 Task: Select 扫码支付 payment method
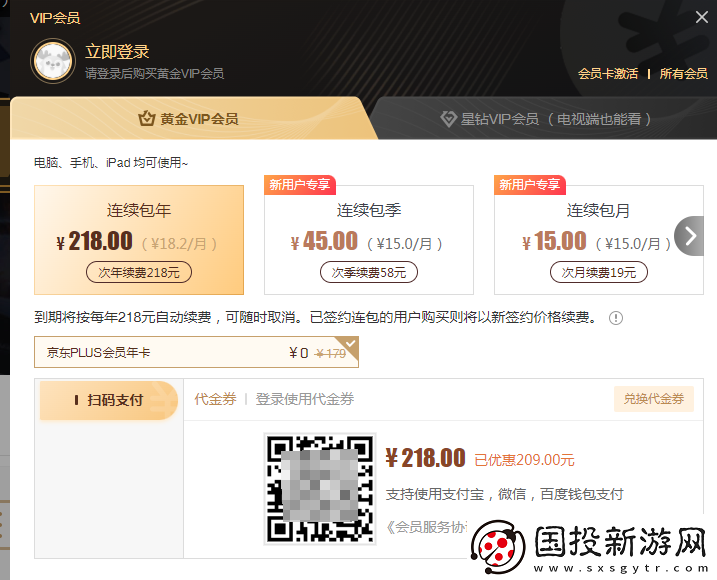[x=108, y=400]
